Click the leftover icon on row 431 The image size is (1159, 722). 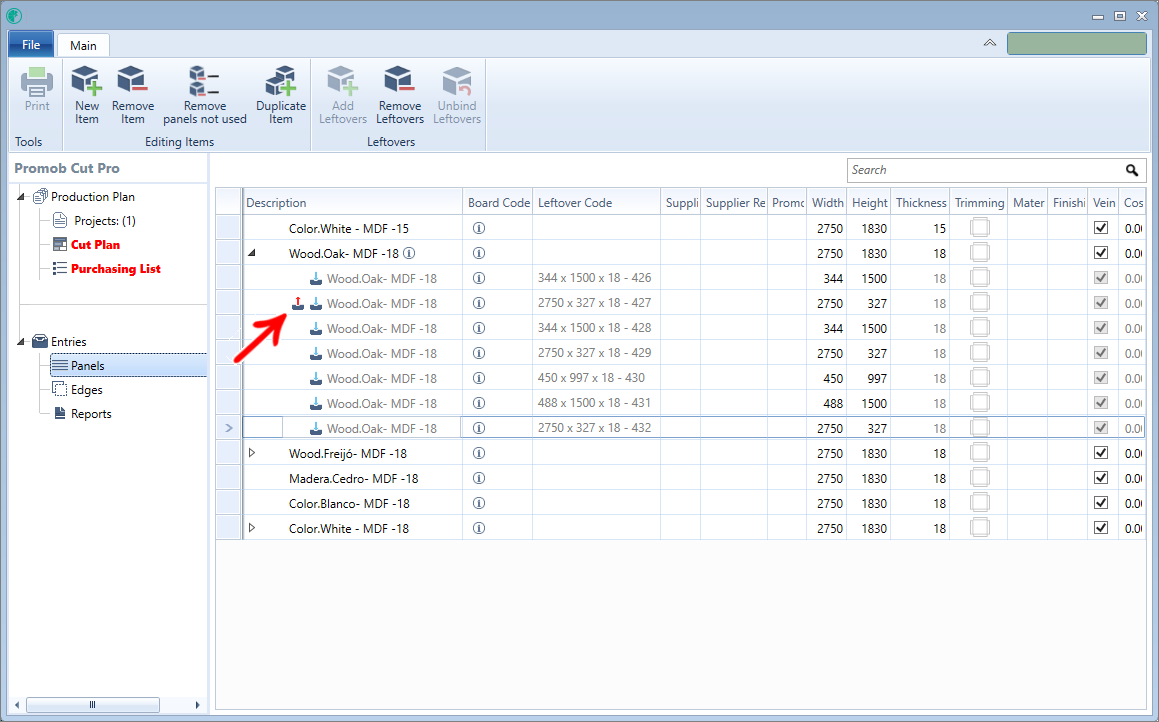pos(316,403)
